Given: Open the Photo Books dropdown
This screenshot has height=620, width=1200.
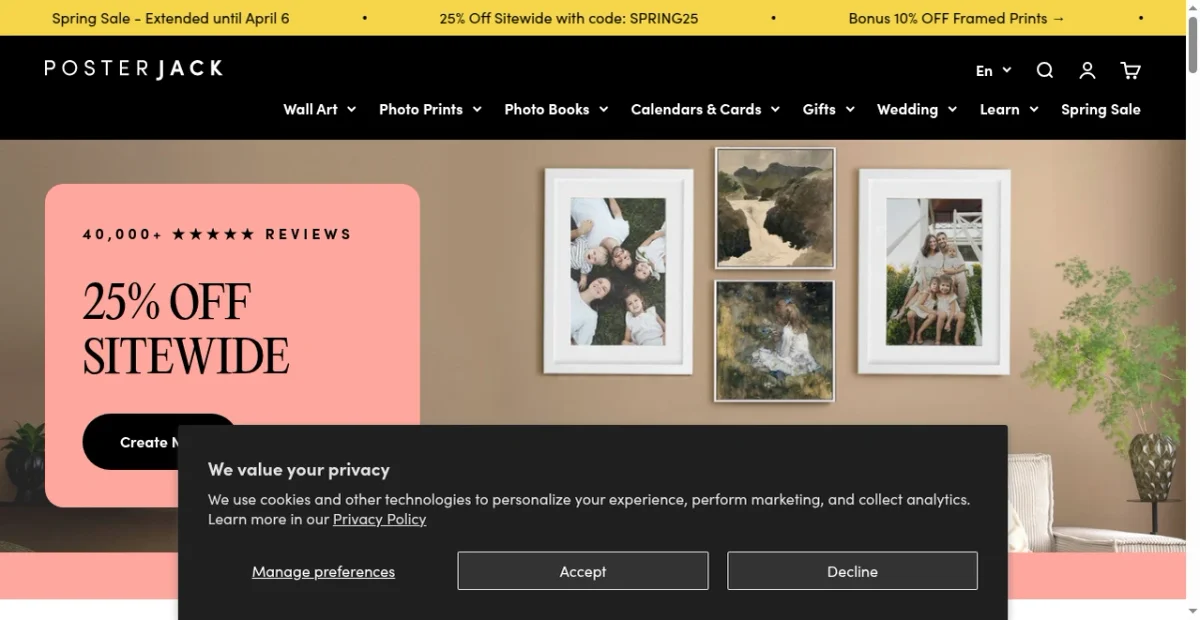Looking at the screenshot, I should click(556, 109).
